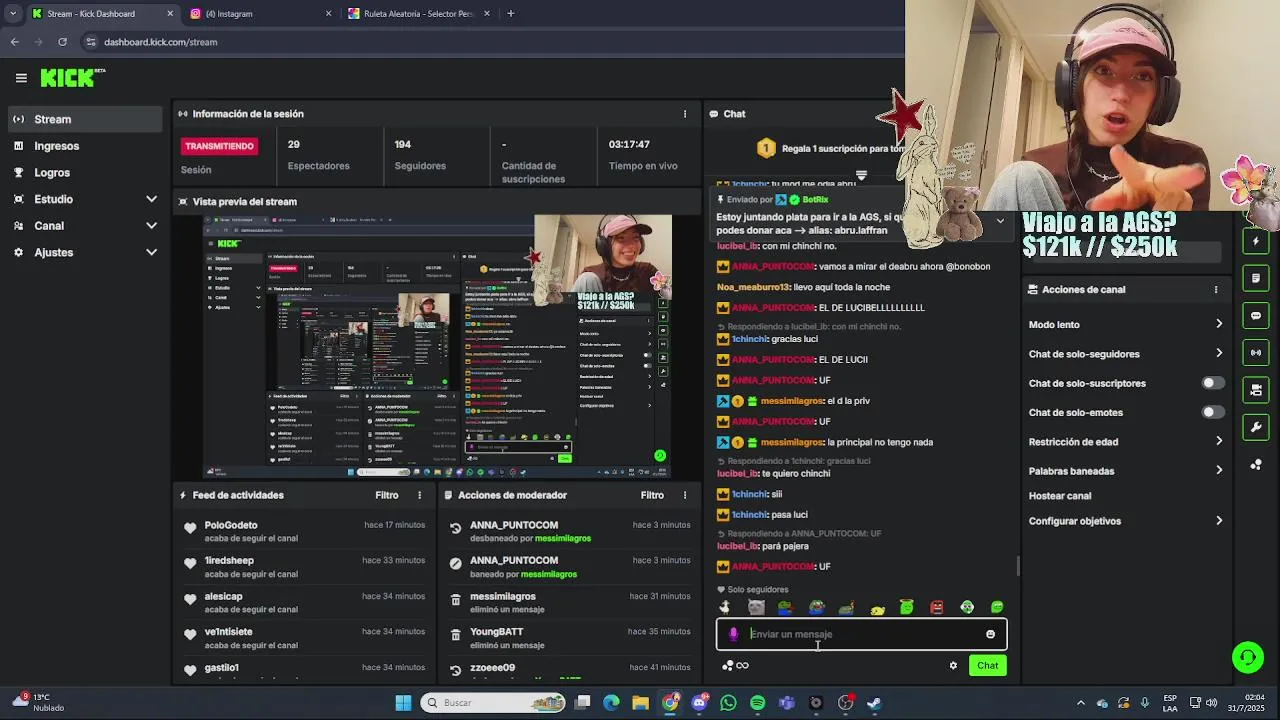Click the Regala 1 suscripción banner
This screenshot has height=720, width=1280.
pyautogui.click(x=830, y=148)
